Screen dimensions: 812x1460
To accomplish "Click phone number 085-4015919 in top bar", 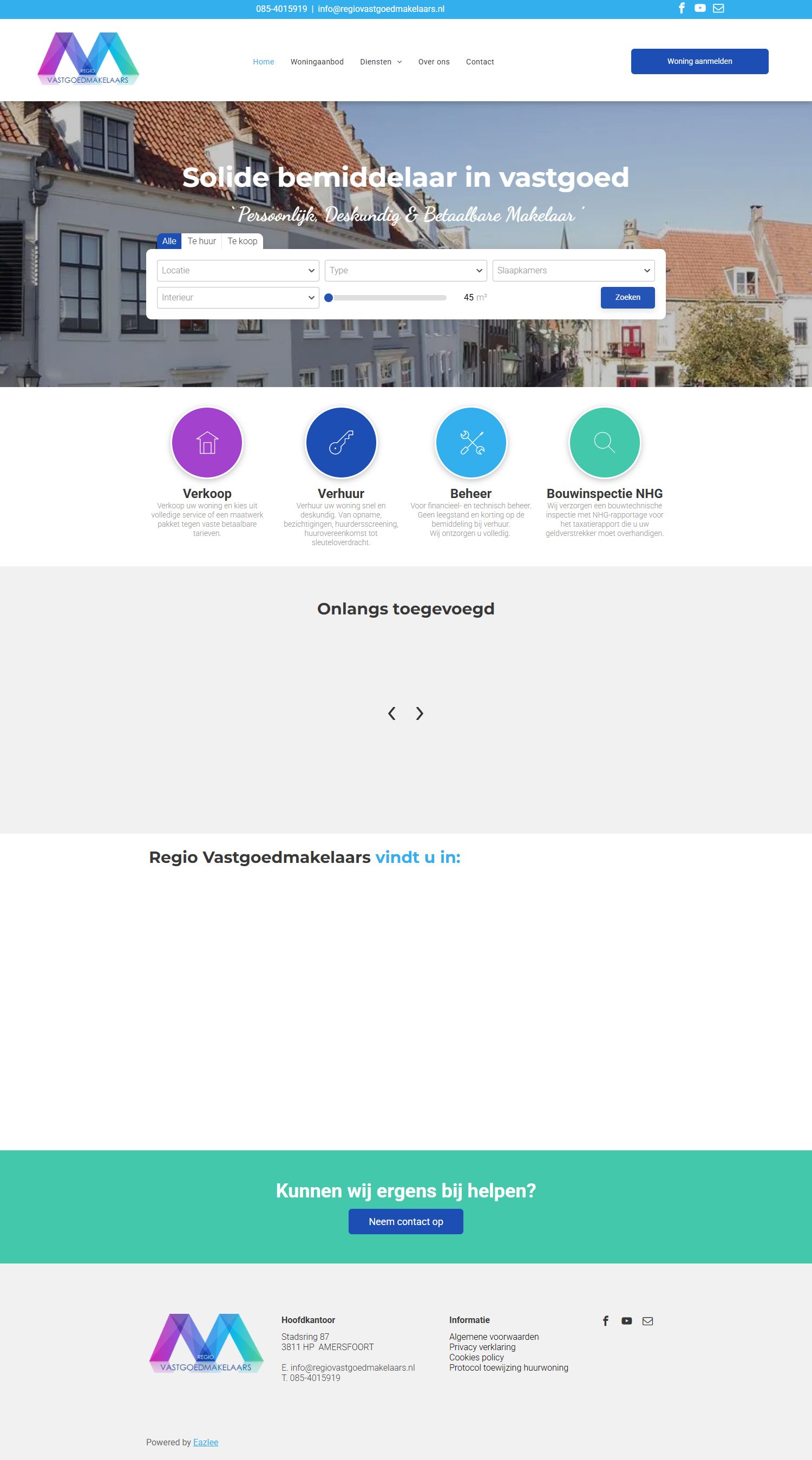I will pyautogui.click(x=281, y=9).
